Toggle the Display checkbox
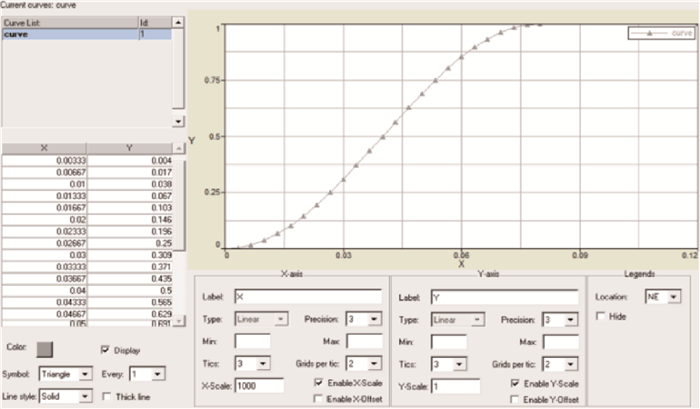The image size is (700, 409). (x=105, y=350)
